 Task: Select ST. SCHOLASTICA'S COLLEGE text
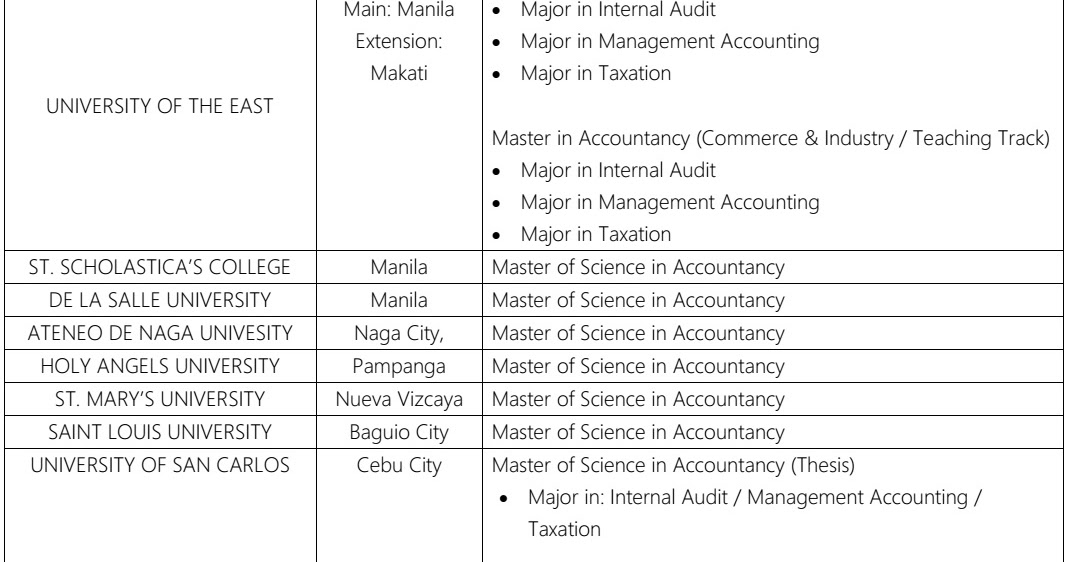pos(160,267)
